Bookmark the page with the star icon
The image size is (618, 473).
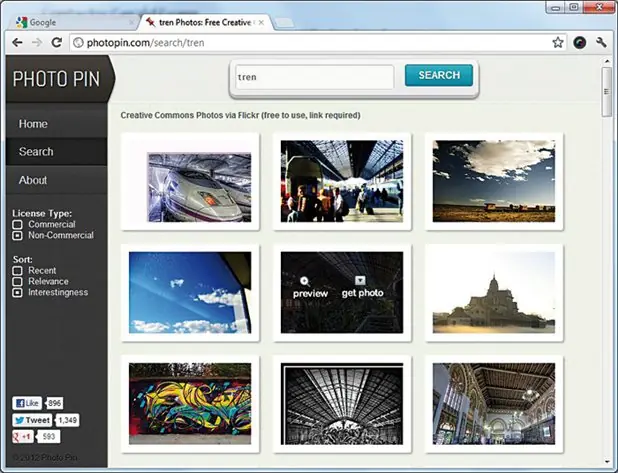pos(558,42)
